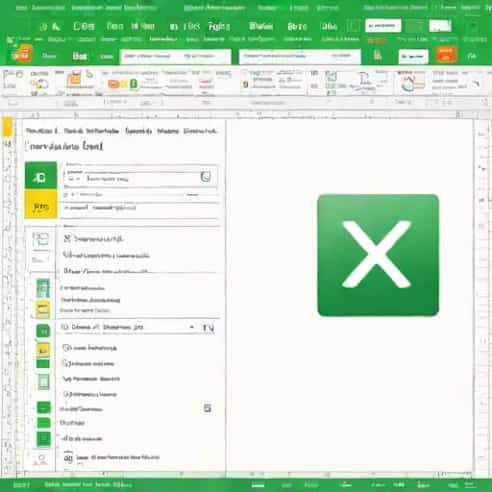Click the white button between the yellow icon and orange button
The height and width of the screenshot is (492, 492).
[413, 56]
